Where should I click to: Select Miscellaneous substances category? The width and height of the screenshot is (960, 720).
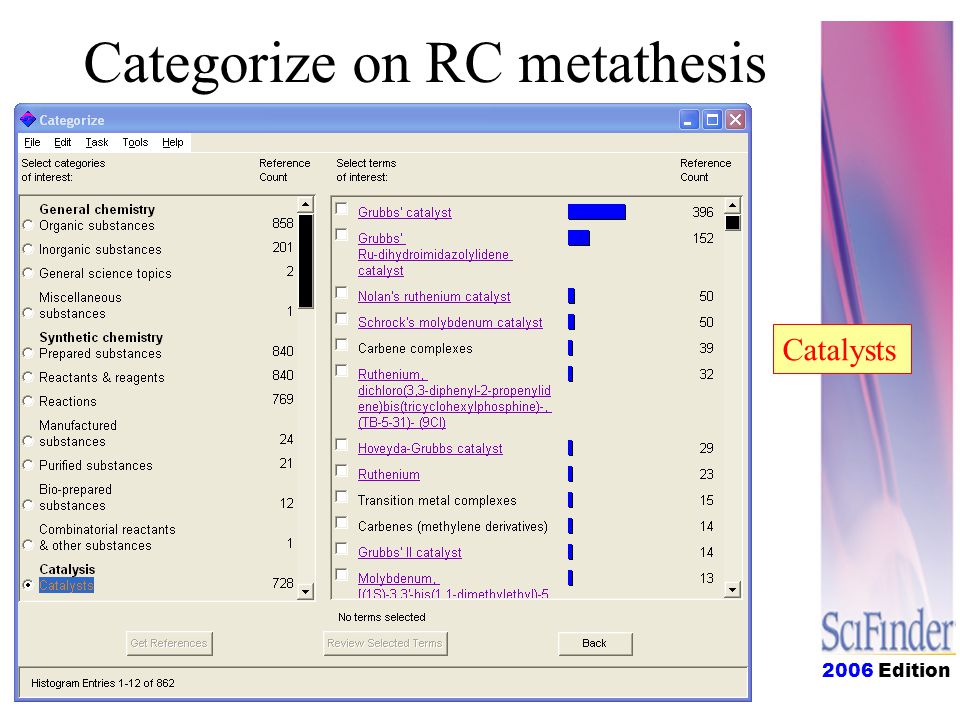click(x=28, y=313)
